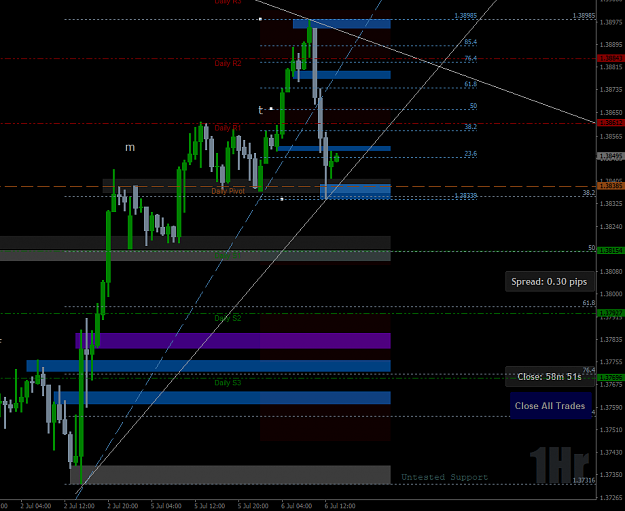
Task: Click the gray Untested Support zone rectangle
Action: click(x=230, y=475)
